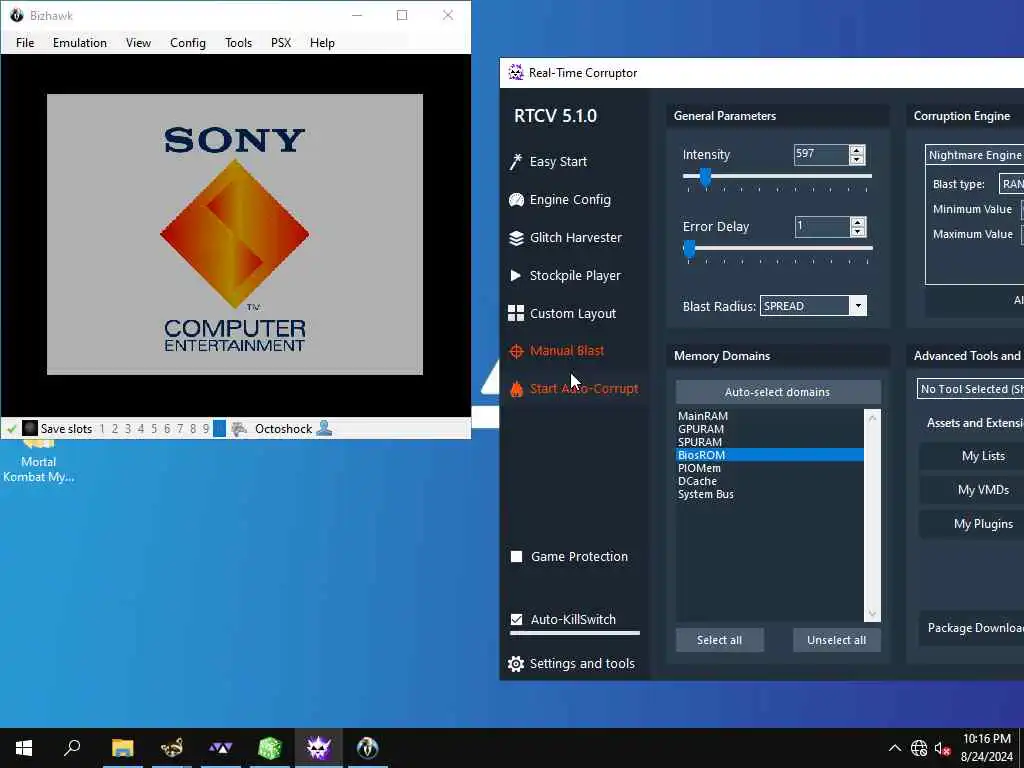1024x768 pixels.
Task: Open My Plugins button
Action: 973,524
